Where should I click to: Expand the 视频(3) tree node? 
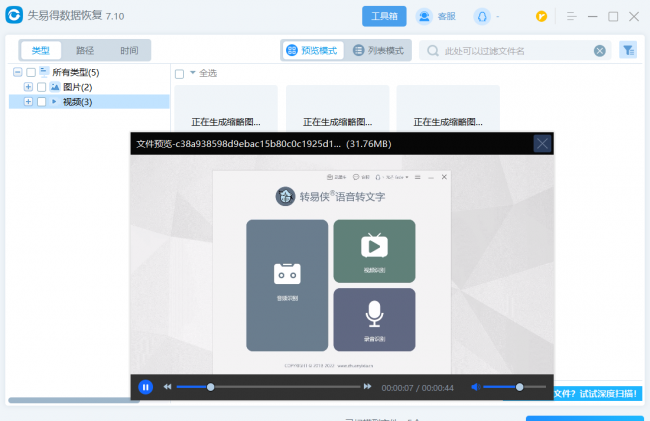coord(28,102)
